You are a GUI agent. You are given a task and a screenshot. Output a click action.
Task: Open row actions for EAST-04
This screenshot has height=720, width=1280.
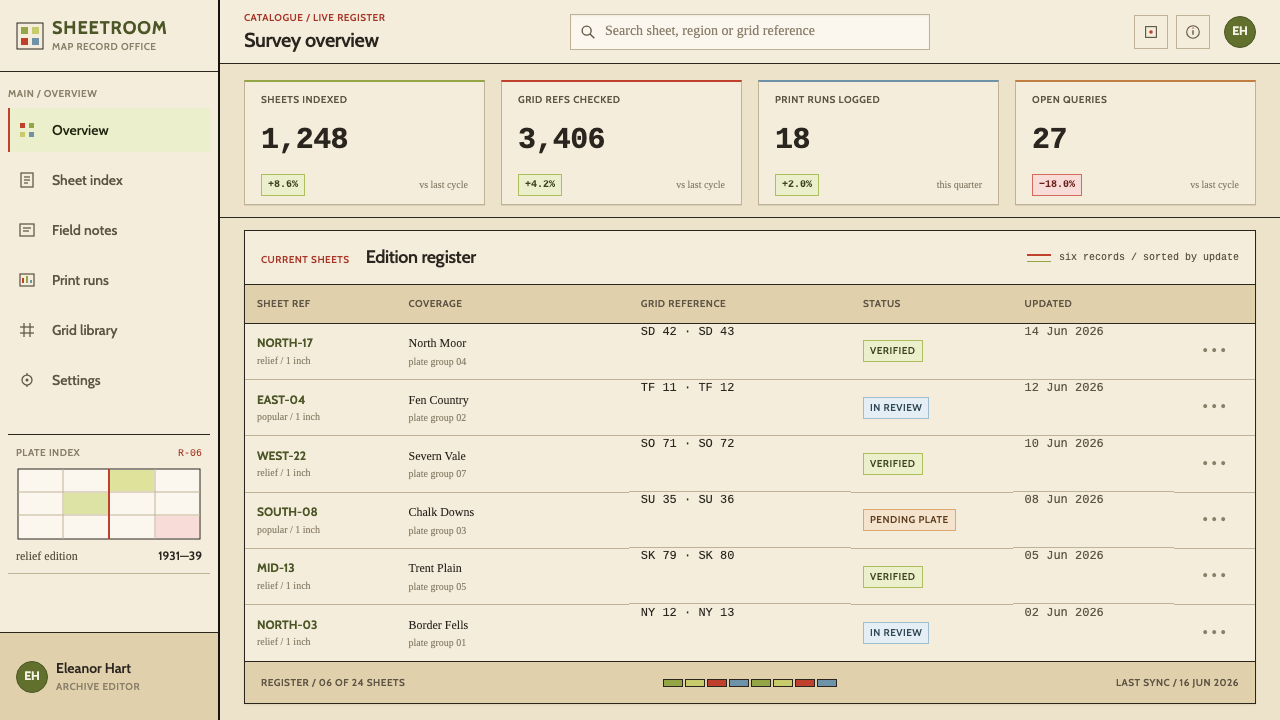point(1214,406)
